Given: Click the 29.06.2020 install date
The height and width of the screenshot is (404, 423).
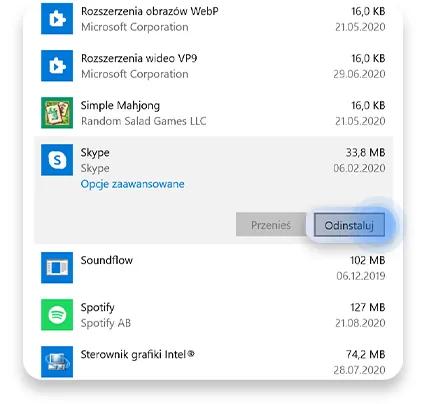Looking at the screenshot, I should [x=359, y=74].
